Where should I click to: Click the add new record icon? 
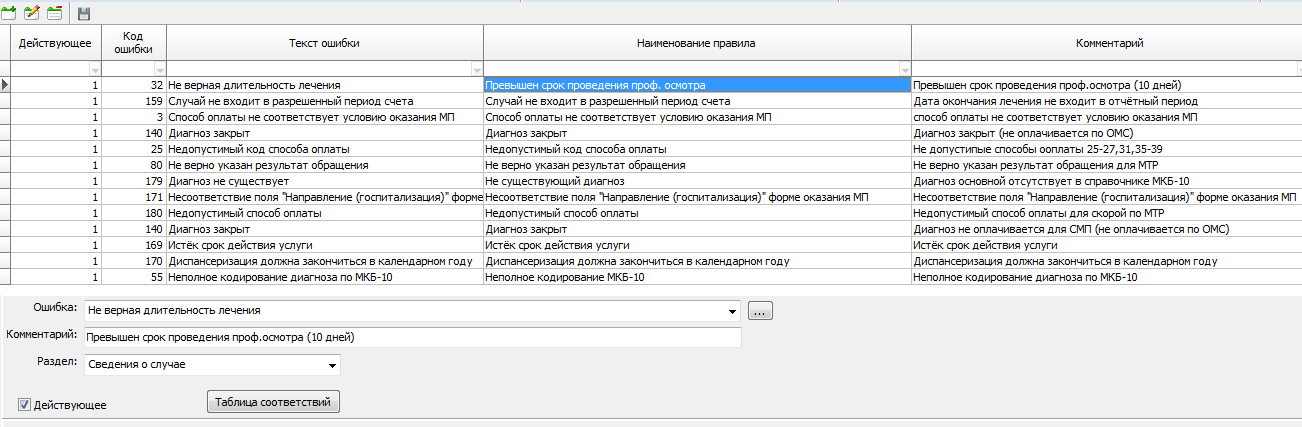click(x=9, y=12)
